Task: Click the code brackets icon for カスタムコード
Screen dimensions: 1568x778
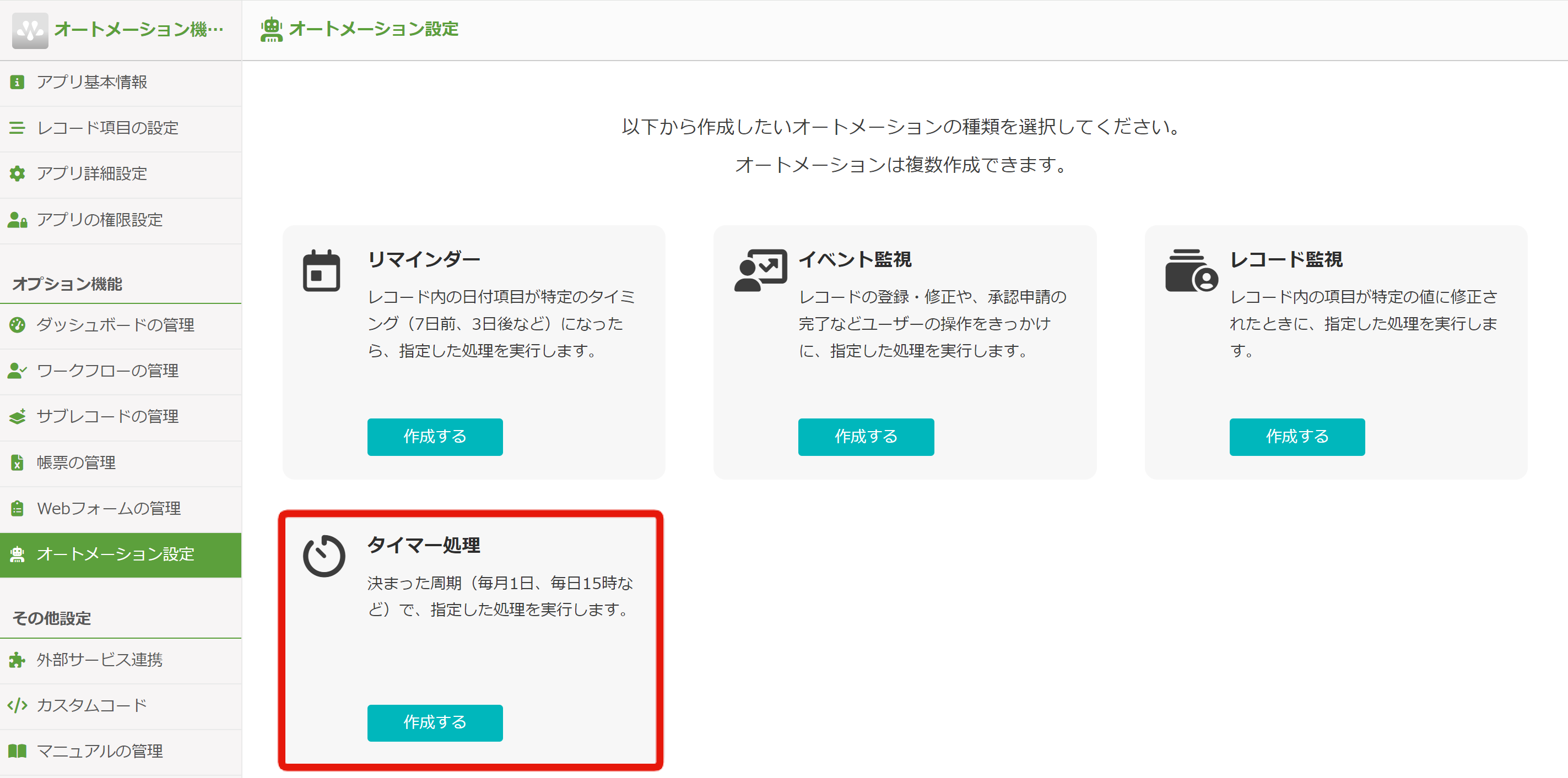Action: click(x=17, y=705)
